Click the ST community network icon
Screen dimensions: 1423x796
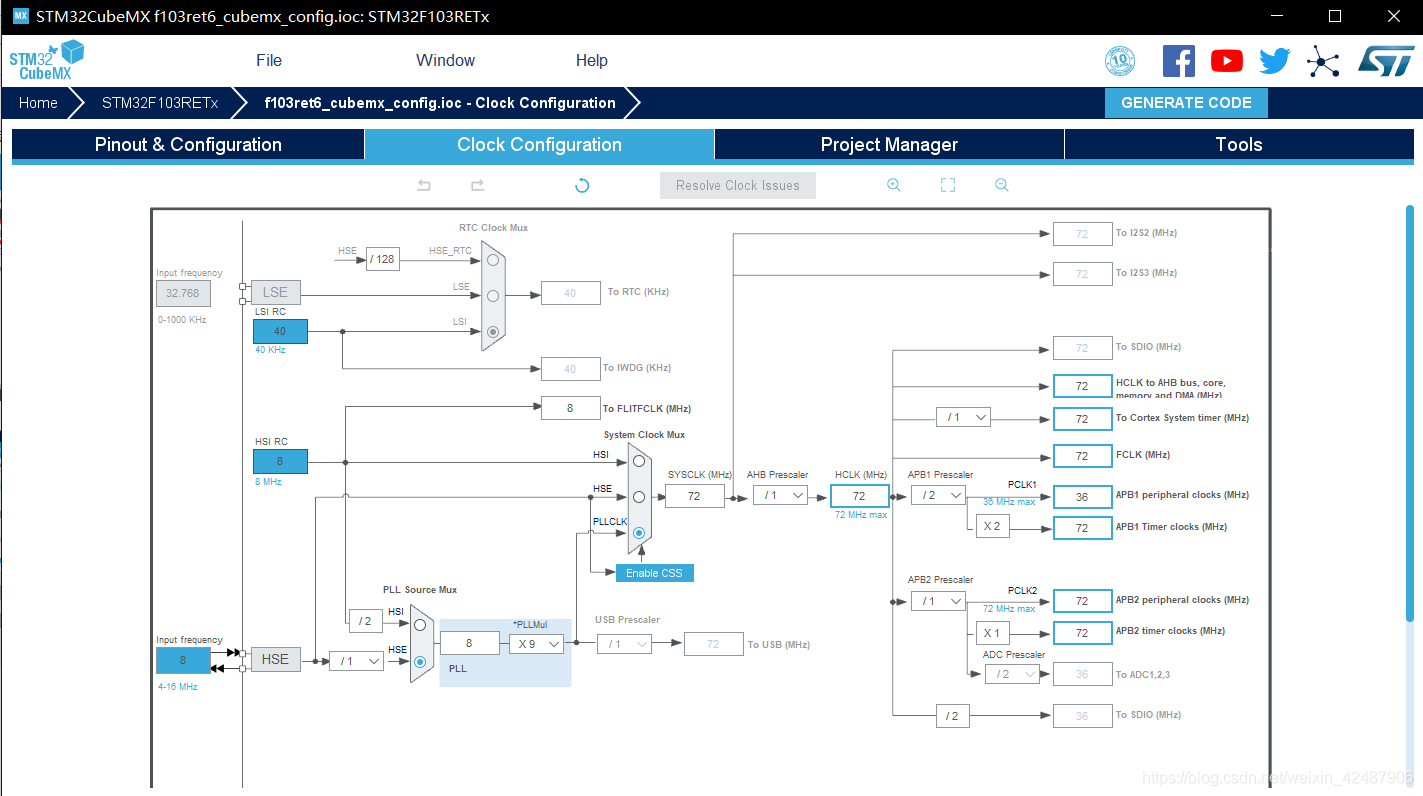(1323, 61)
